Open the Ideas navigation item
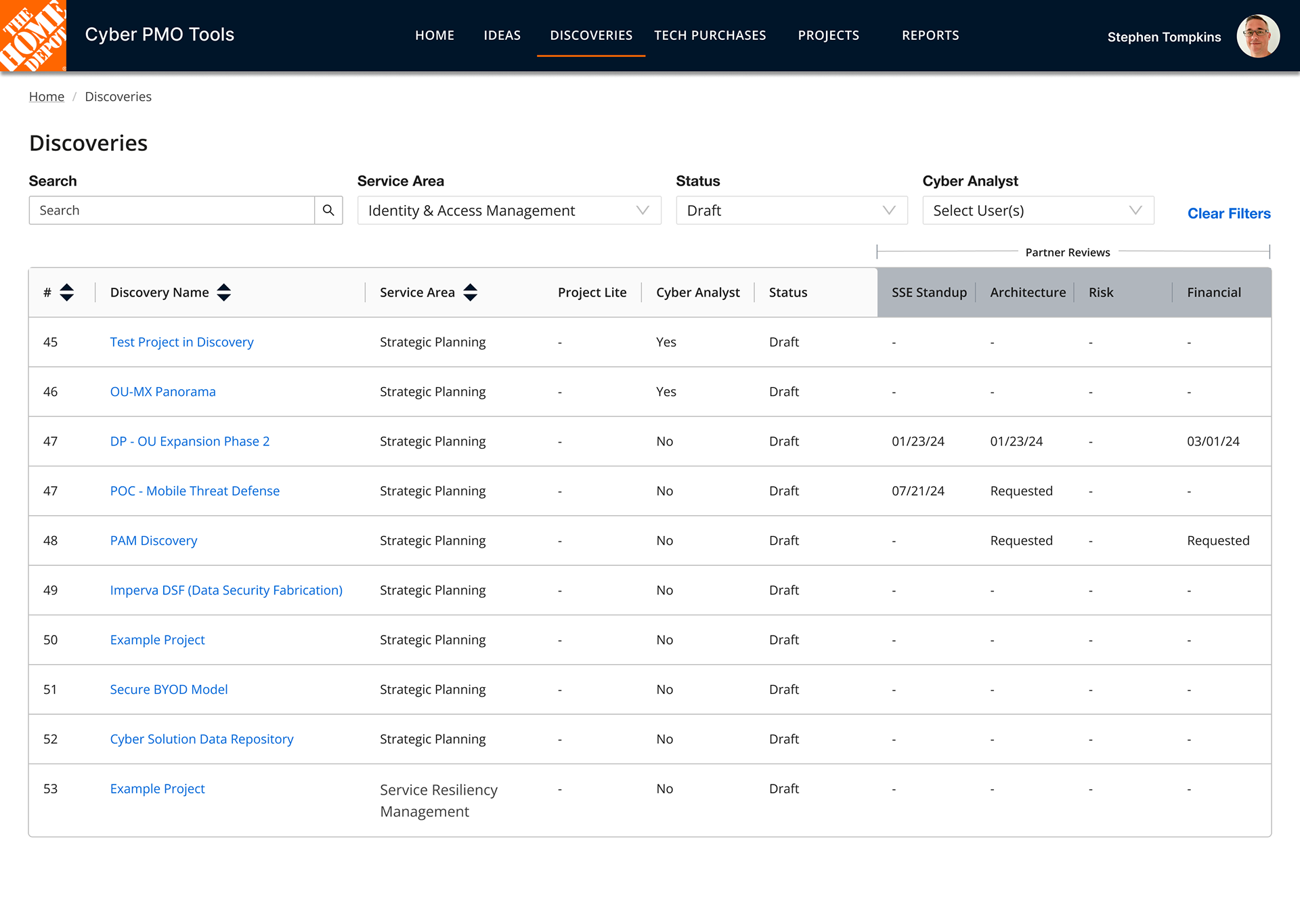Screen dimensions: 1300x924 [502, 35]
